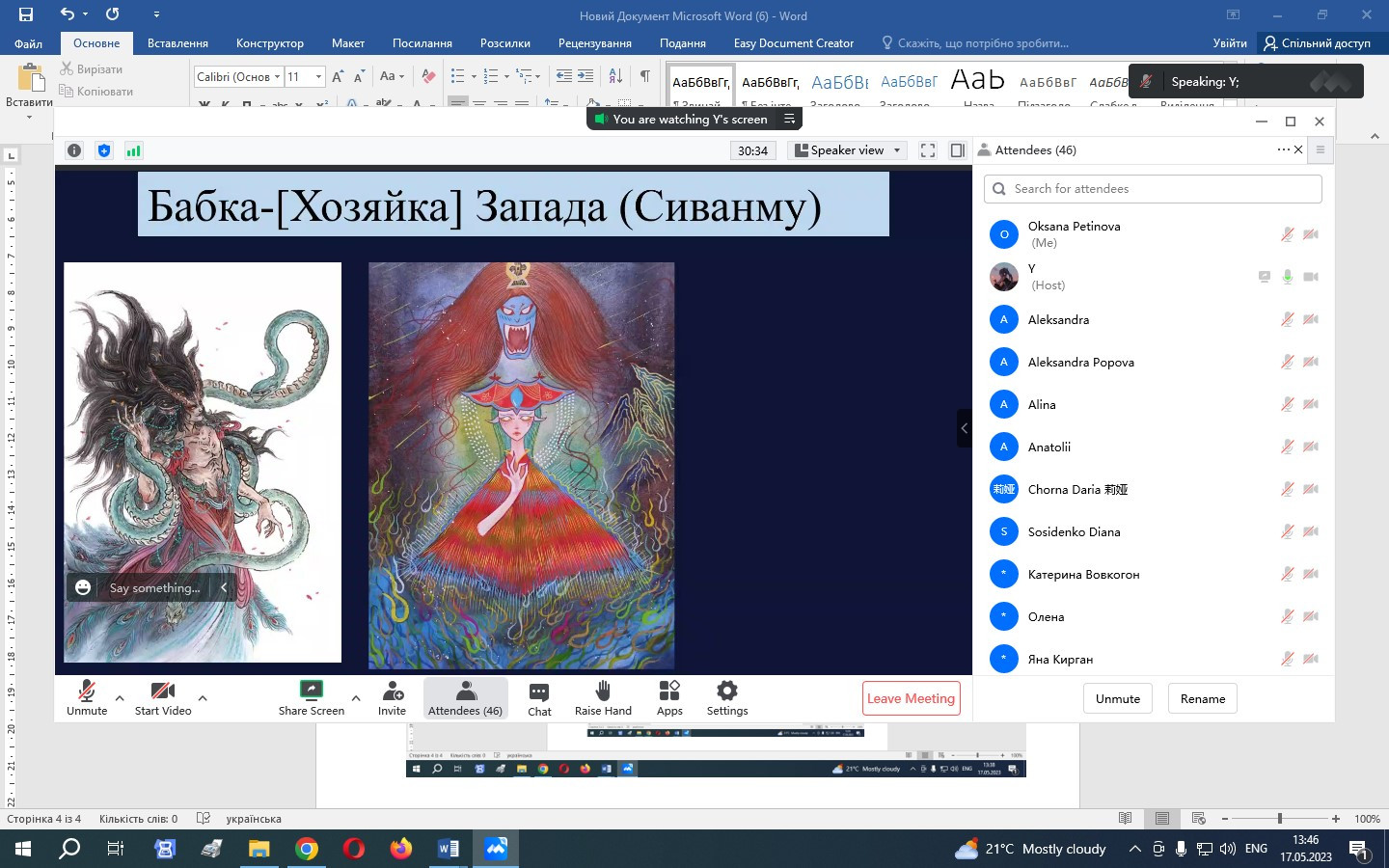
Task: Open meeting information icon
Action: 74,150
